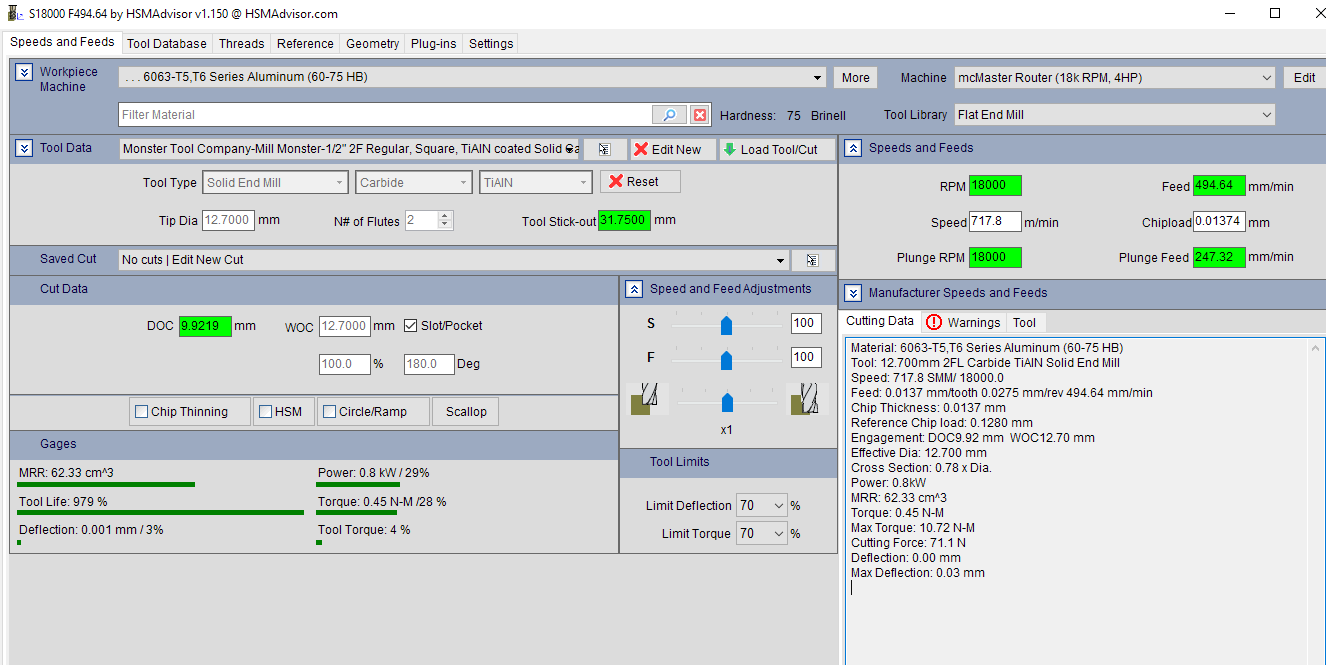The height and width of the screenshot is (665, 1326).
Task: Open the Warnings tab
Action: coord(963,322)
